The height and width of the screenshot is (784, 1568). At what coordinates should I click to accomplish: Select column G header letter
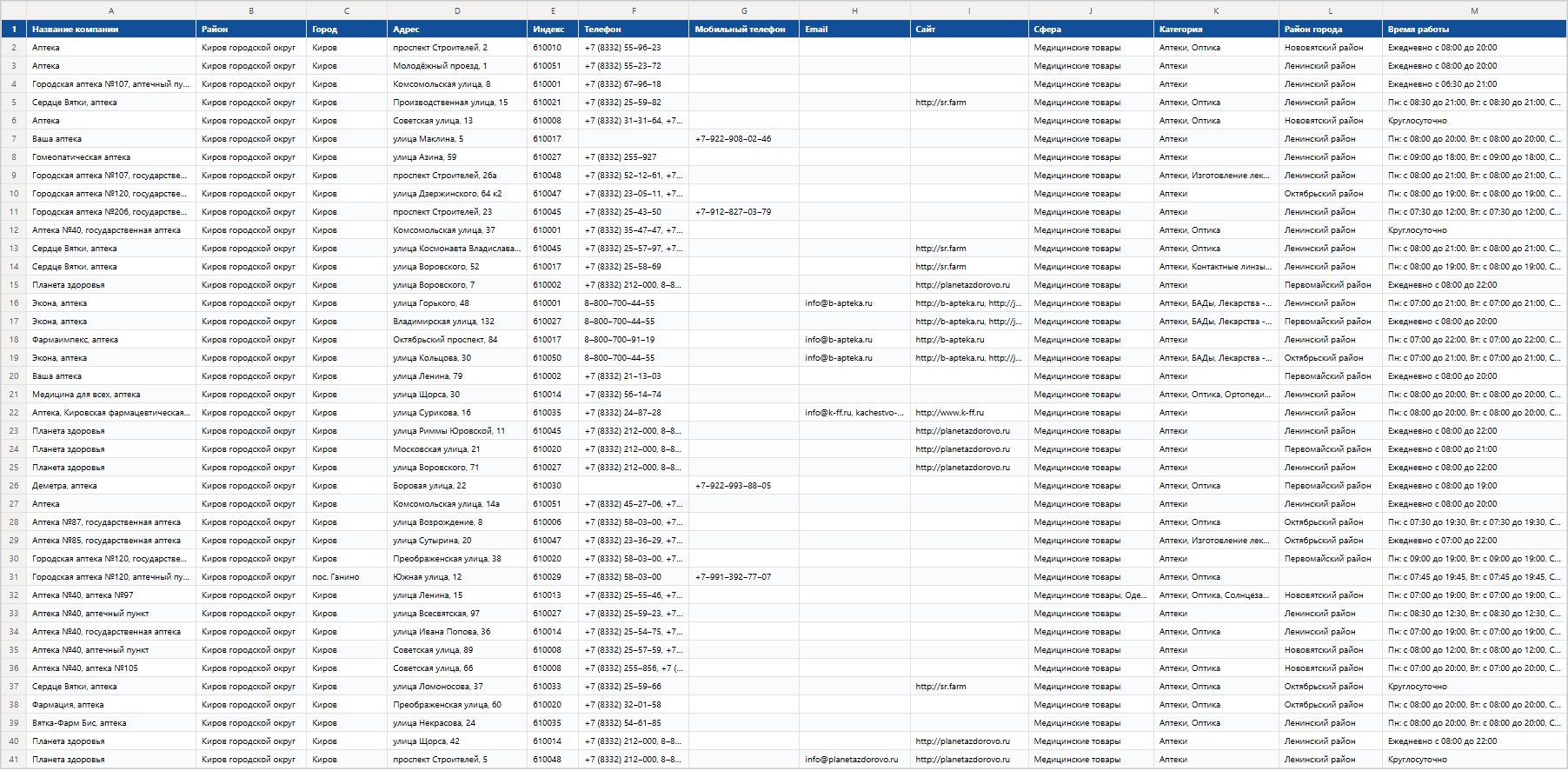click(744, 10)
